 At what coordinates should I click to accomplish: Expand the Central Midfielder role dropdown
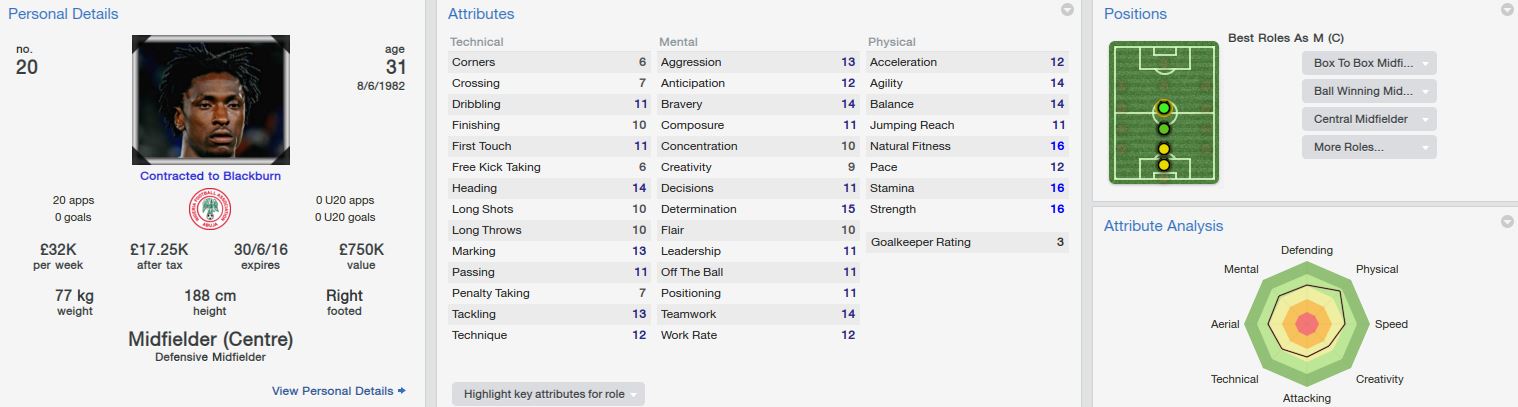point(1368,119)
